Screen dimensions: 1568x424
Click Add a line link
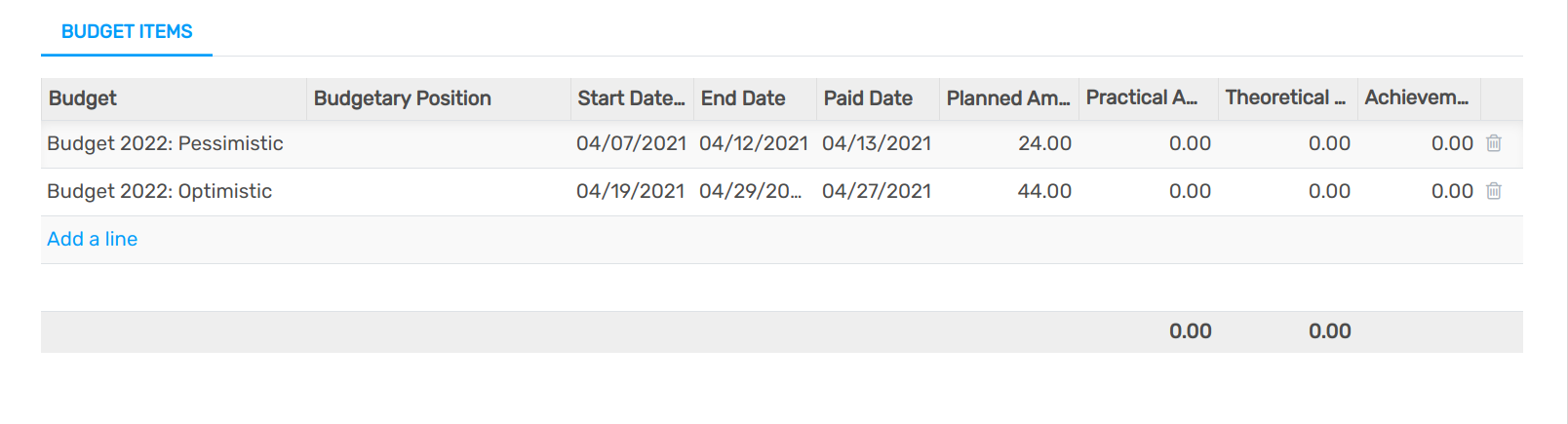pos(93,239)
